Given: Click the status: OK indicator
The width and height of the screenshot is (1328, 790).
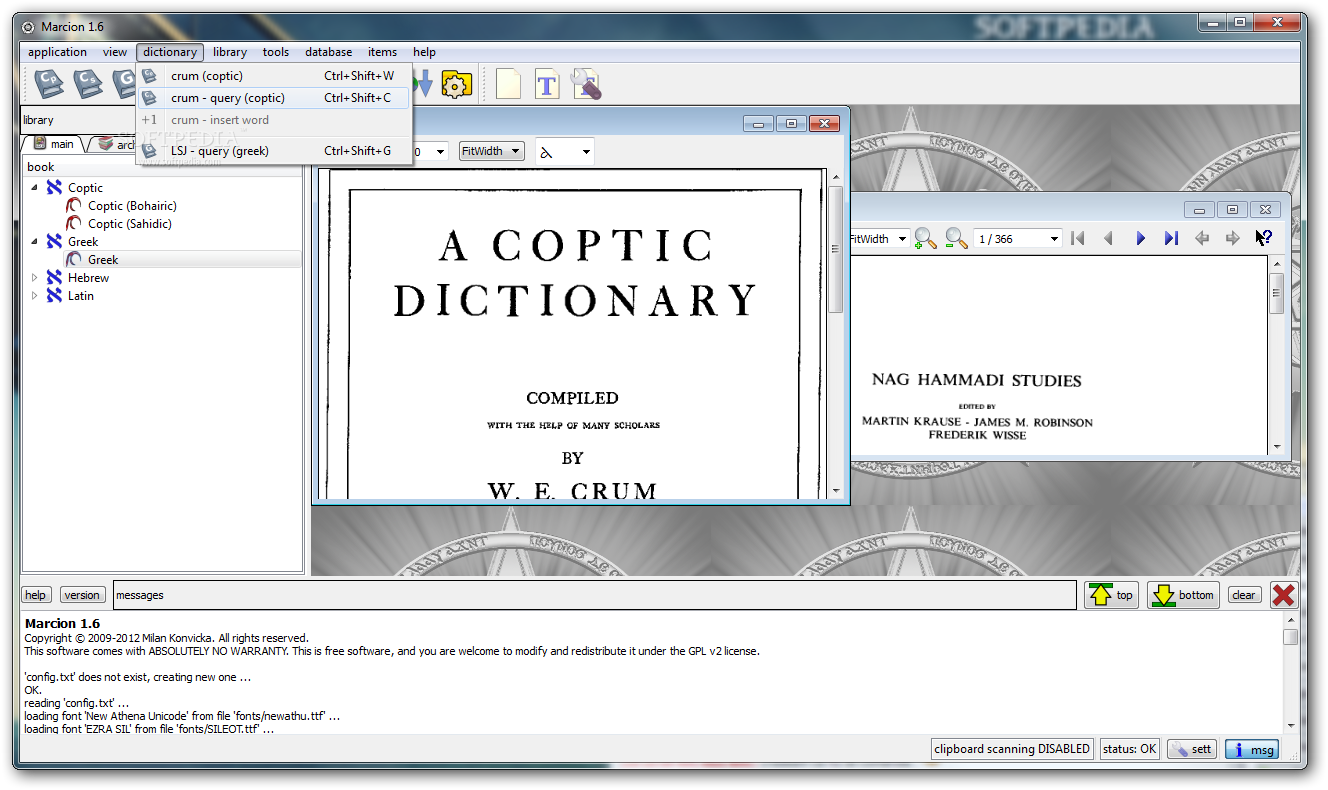Looking at the screenshot, I should pyautogui.click(x=1130, y=749).
